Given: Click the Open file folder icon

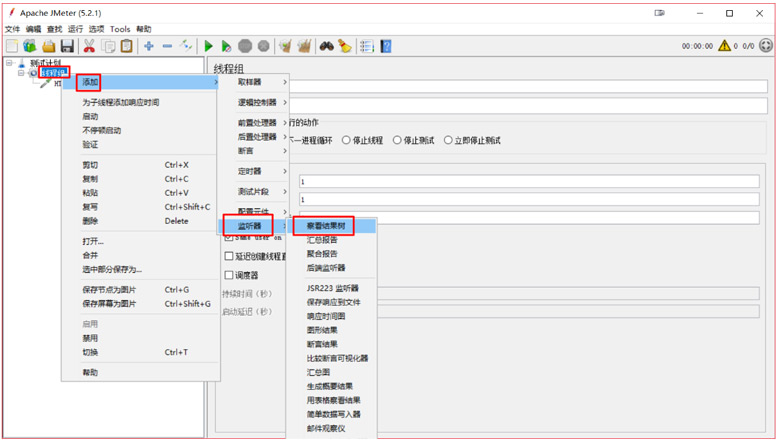Looking at the screenshot, I should 48,46.
